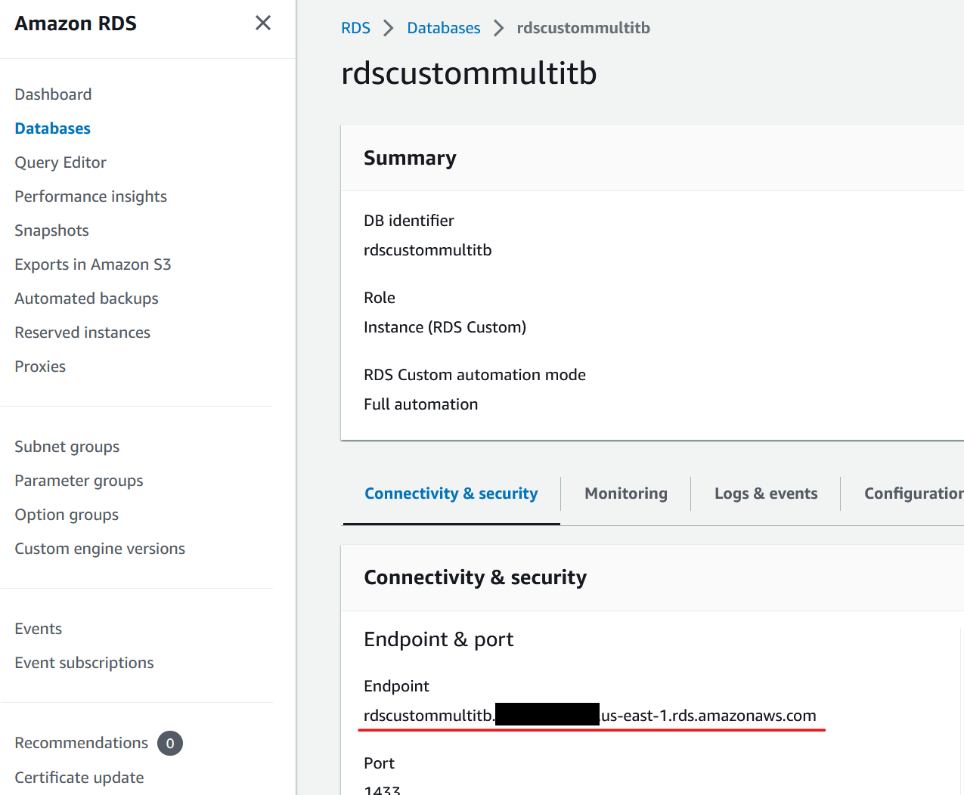964x795 pixels.
Task: Open Recommendations page
Action: click(x=81, y=743)
